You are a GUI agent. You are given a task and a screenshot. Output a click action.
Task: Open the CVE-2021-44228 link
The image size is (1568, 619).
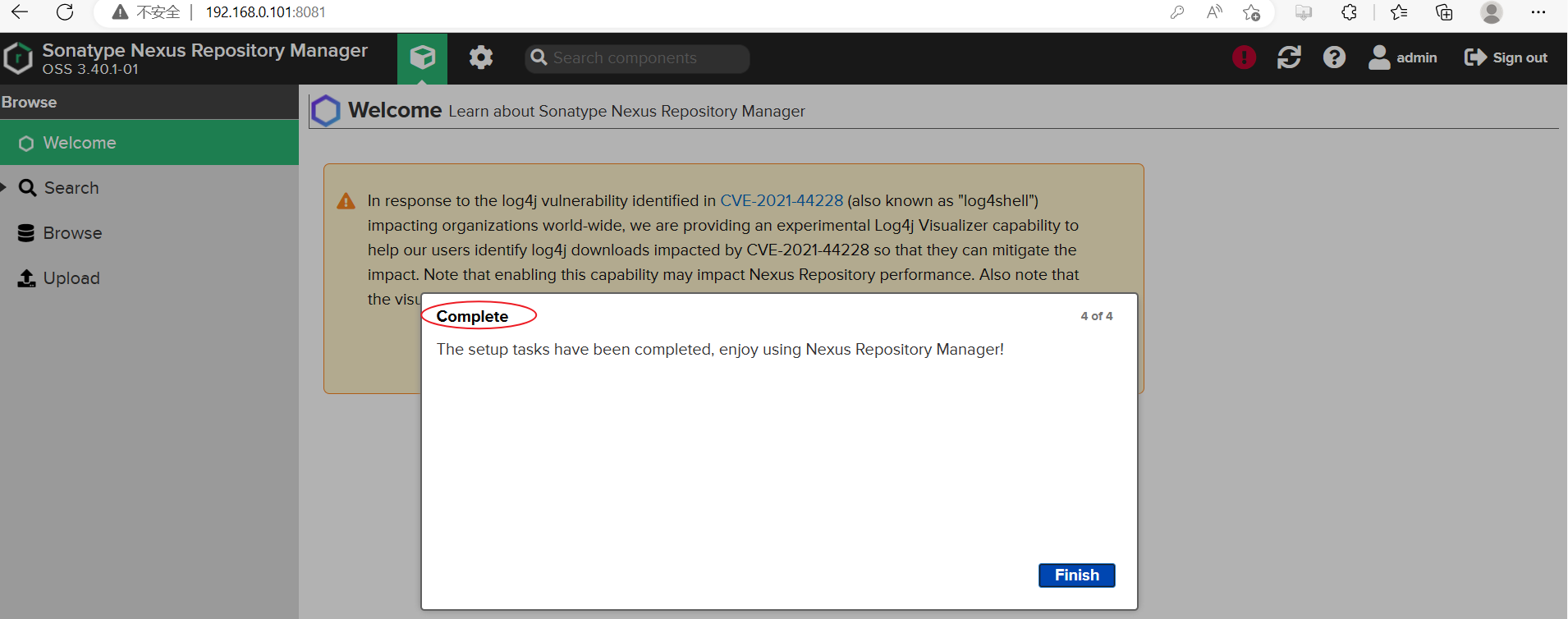(782, 200)
